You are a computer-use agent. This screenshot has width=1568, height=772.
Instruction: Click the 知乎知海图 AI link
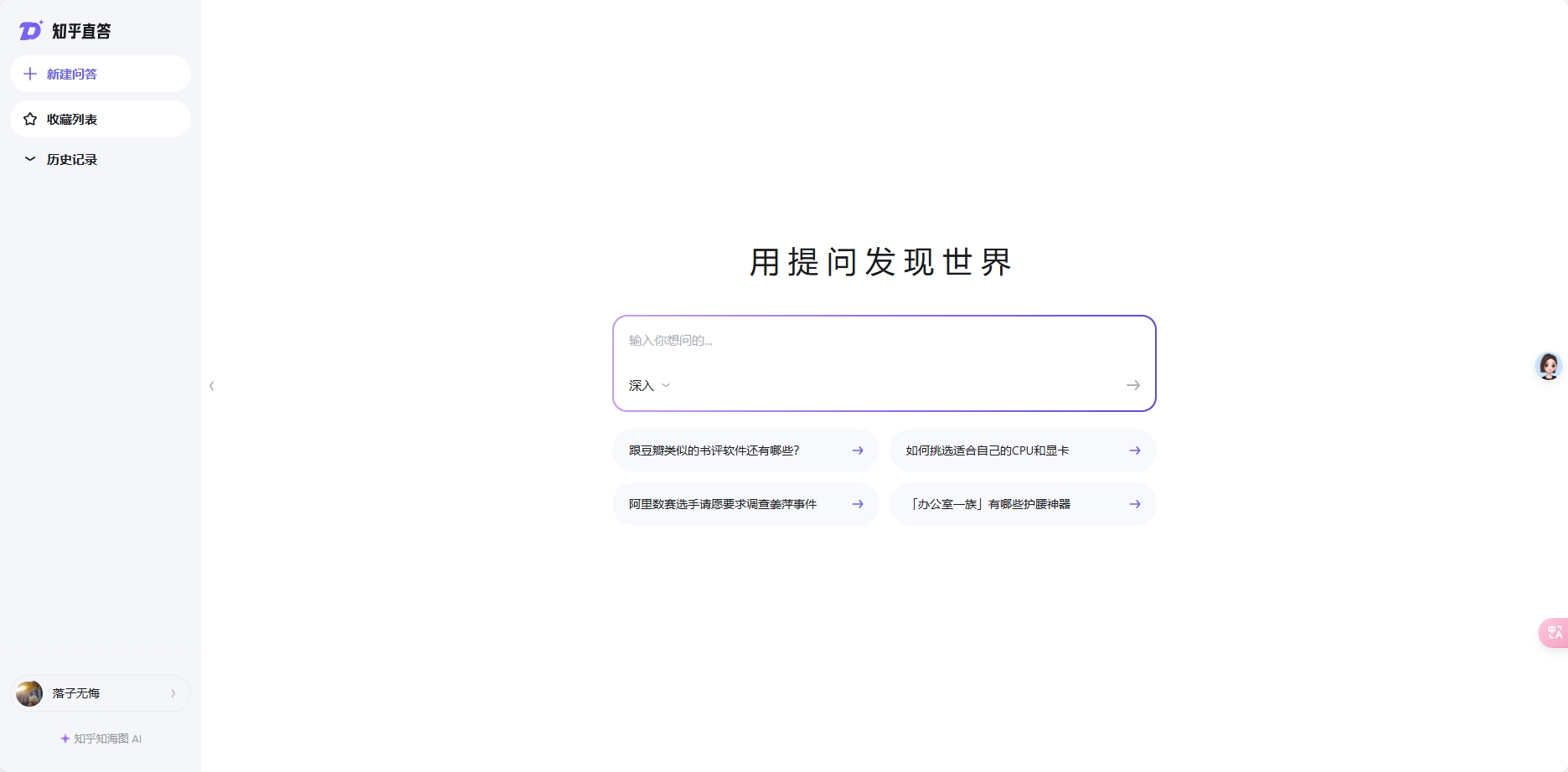click(x=101, y=739)
